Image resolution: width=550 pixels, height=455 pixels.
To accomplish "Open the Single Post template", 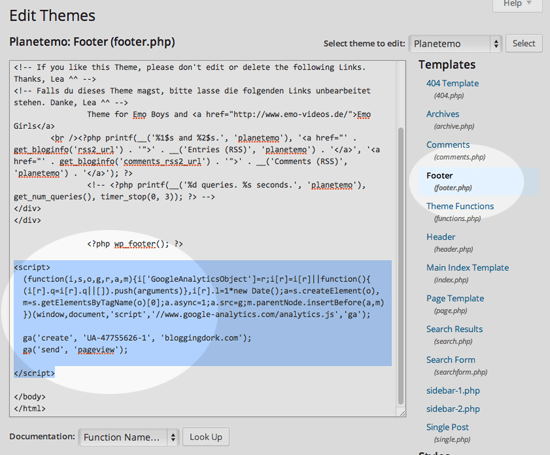I will (x=447, y=427).
